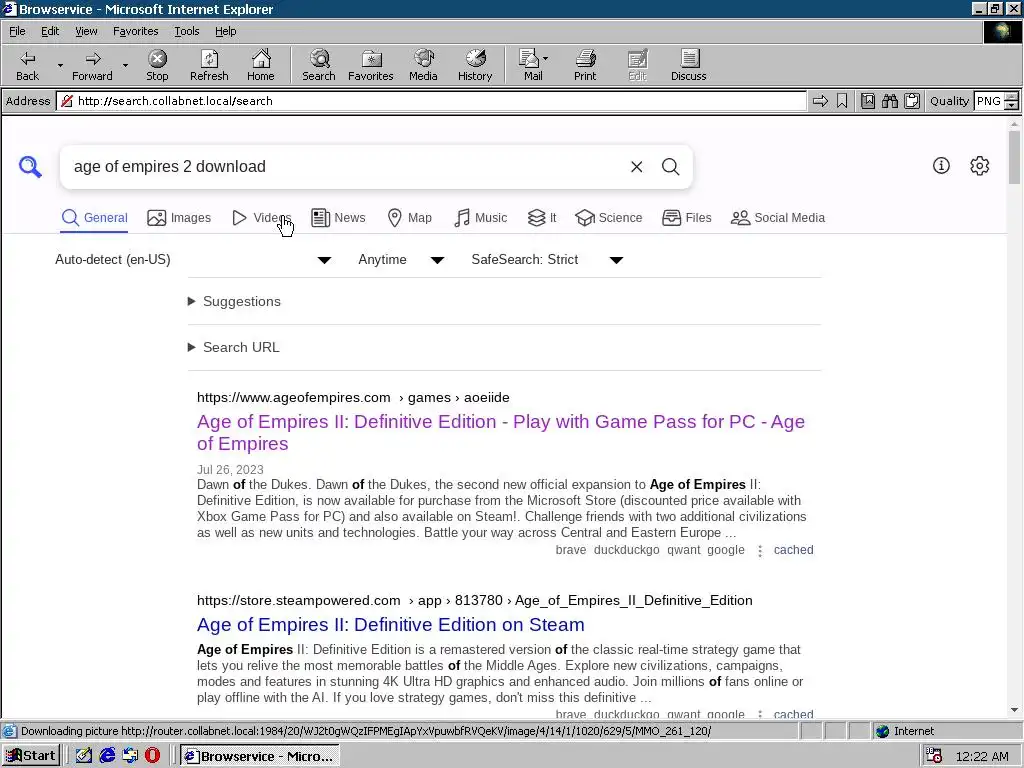This screenshot has height=768, width=1024.
Task: Open the Help menu
Action: [225, 31]
